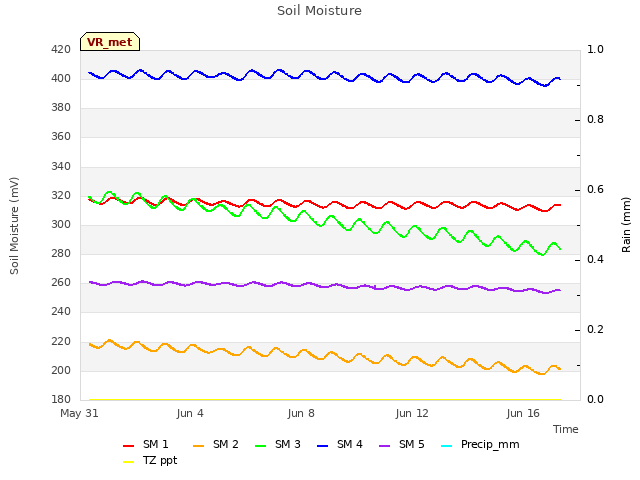Click the 0.2 rain-axis tick label

595,329
